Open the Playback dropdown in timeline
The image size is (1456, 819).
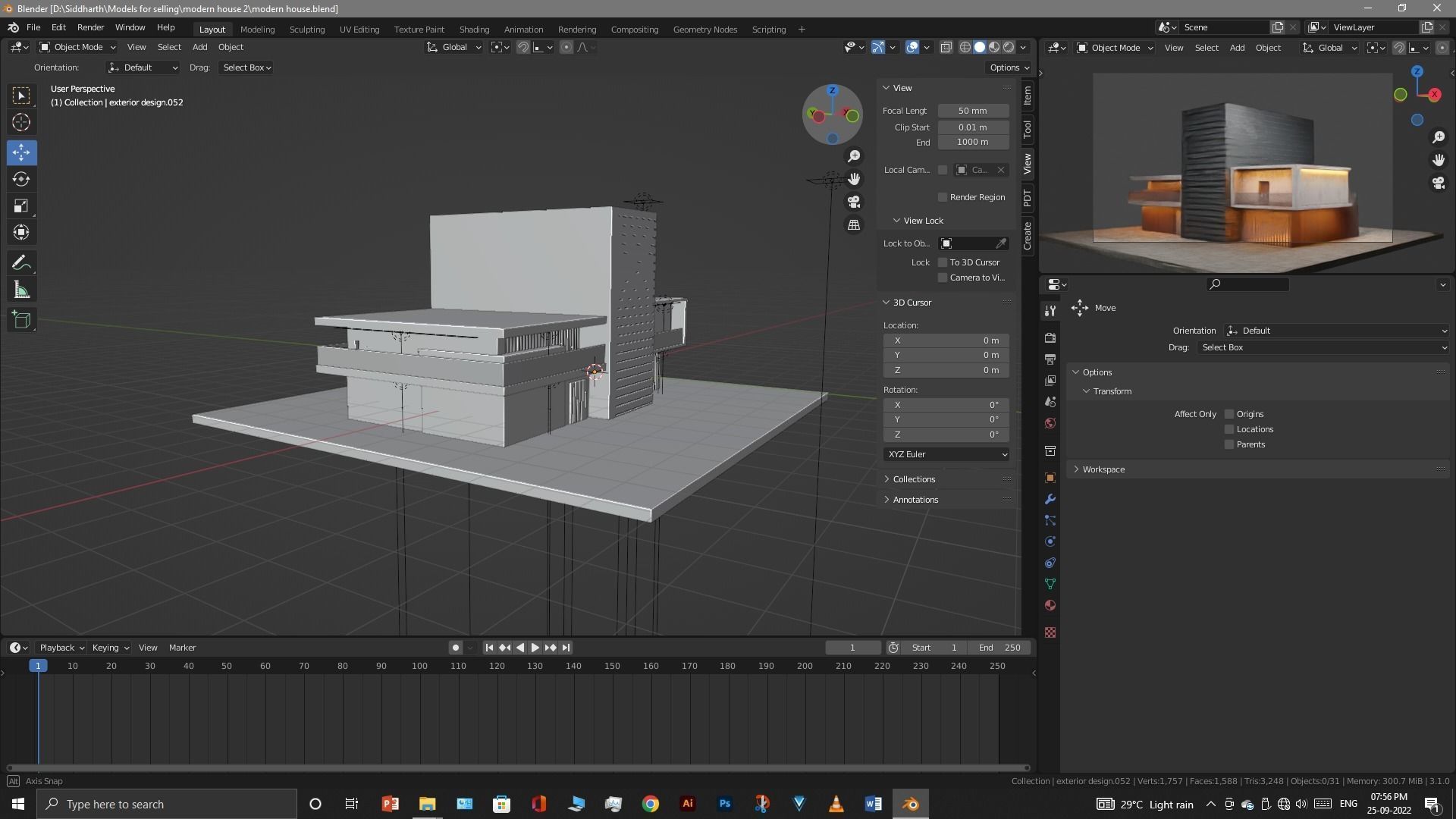61,648
